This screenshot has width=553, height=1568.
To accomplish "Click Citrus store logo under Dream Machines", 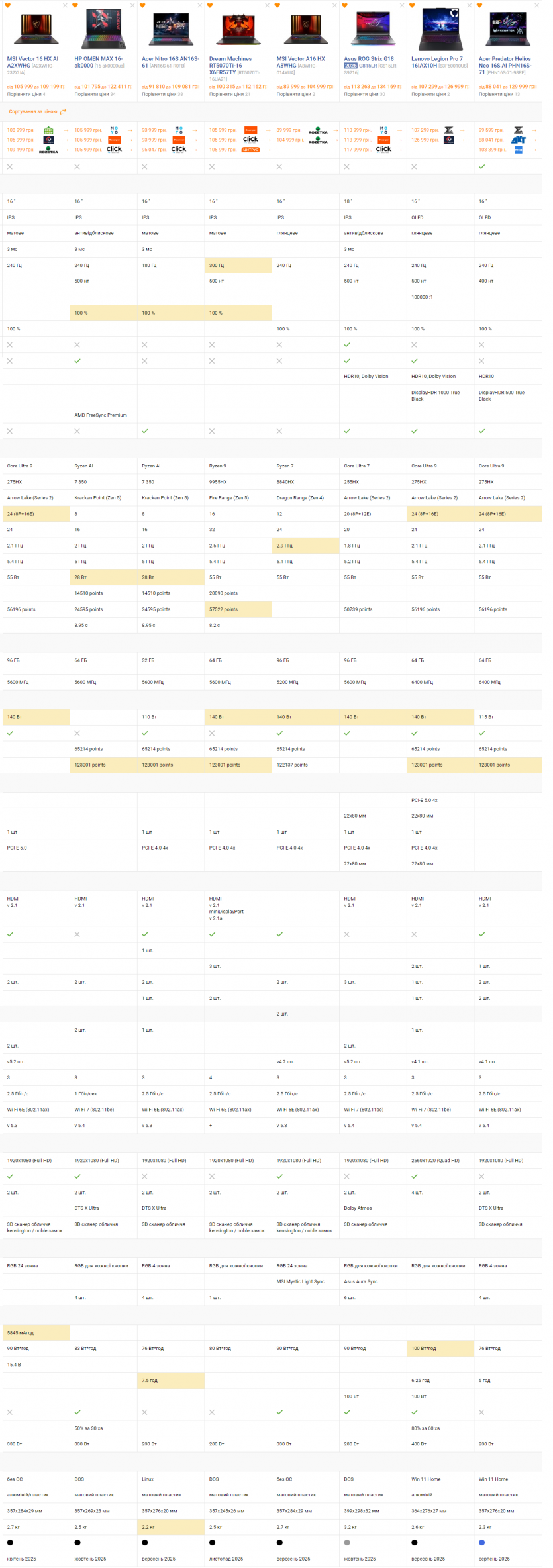I will coord(250,150).
